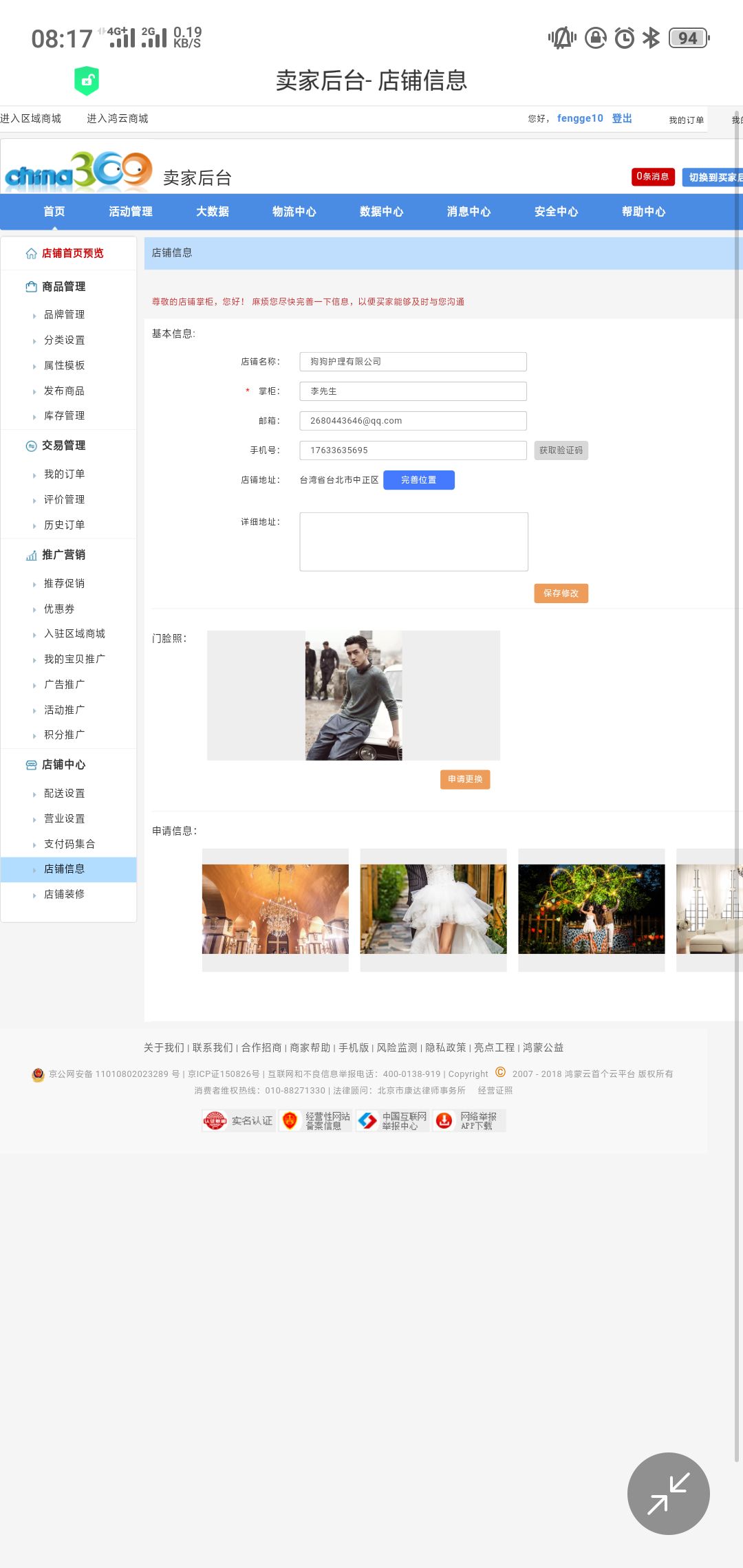Switch to the 物流中心 navigation tab
The width and height of the screenshot is (743, 1568).
294,212
